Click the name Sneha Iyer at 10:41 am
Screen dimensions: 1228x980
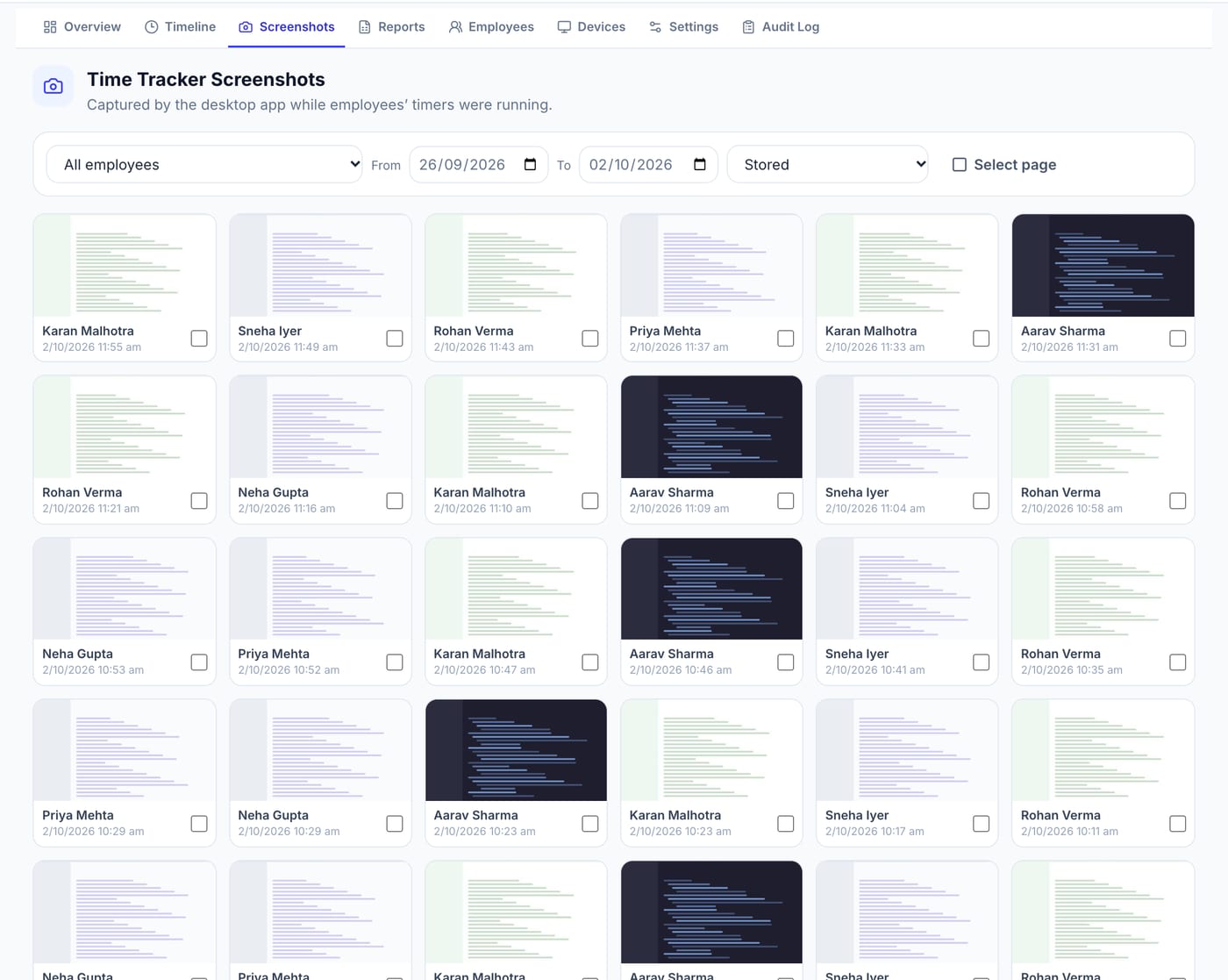pos(857,654)
